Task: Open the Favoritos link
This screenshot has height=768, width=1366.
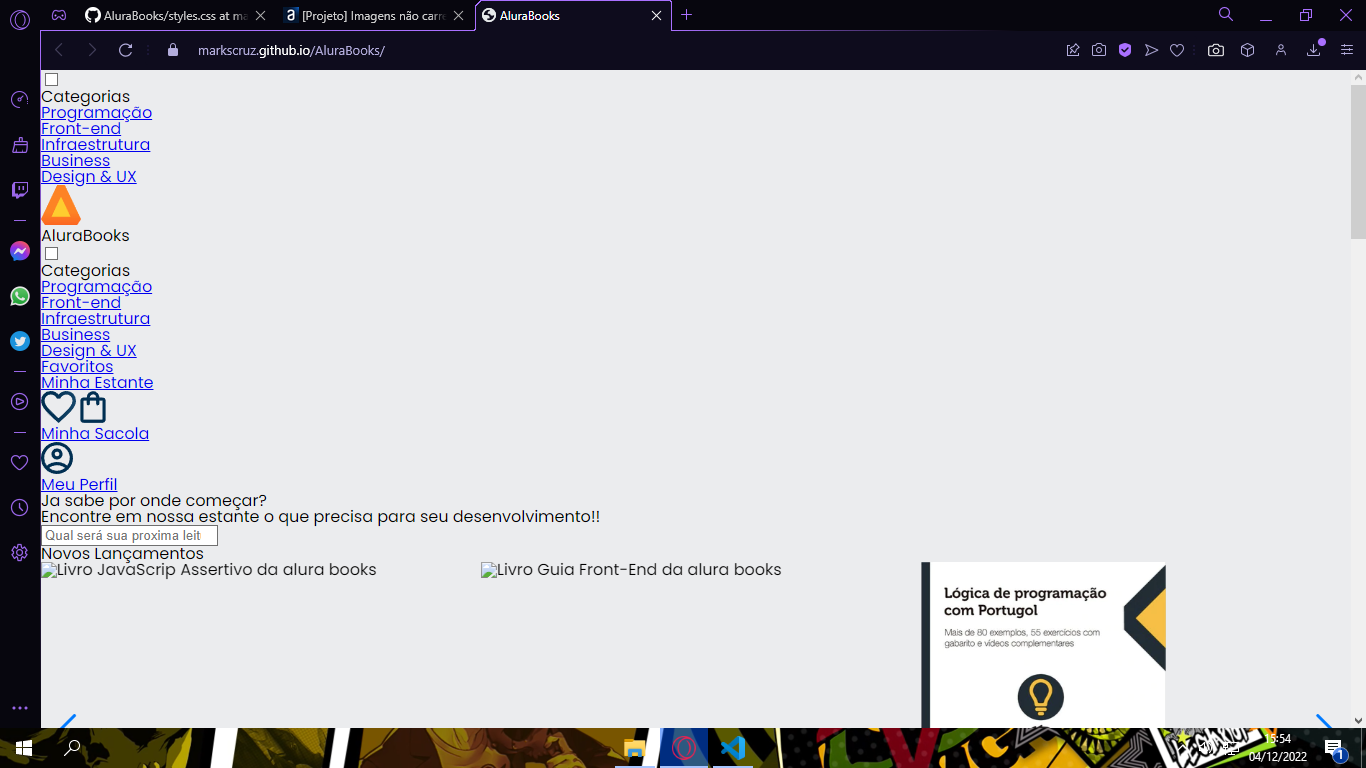Action: 77,367
